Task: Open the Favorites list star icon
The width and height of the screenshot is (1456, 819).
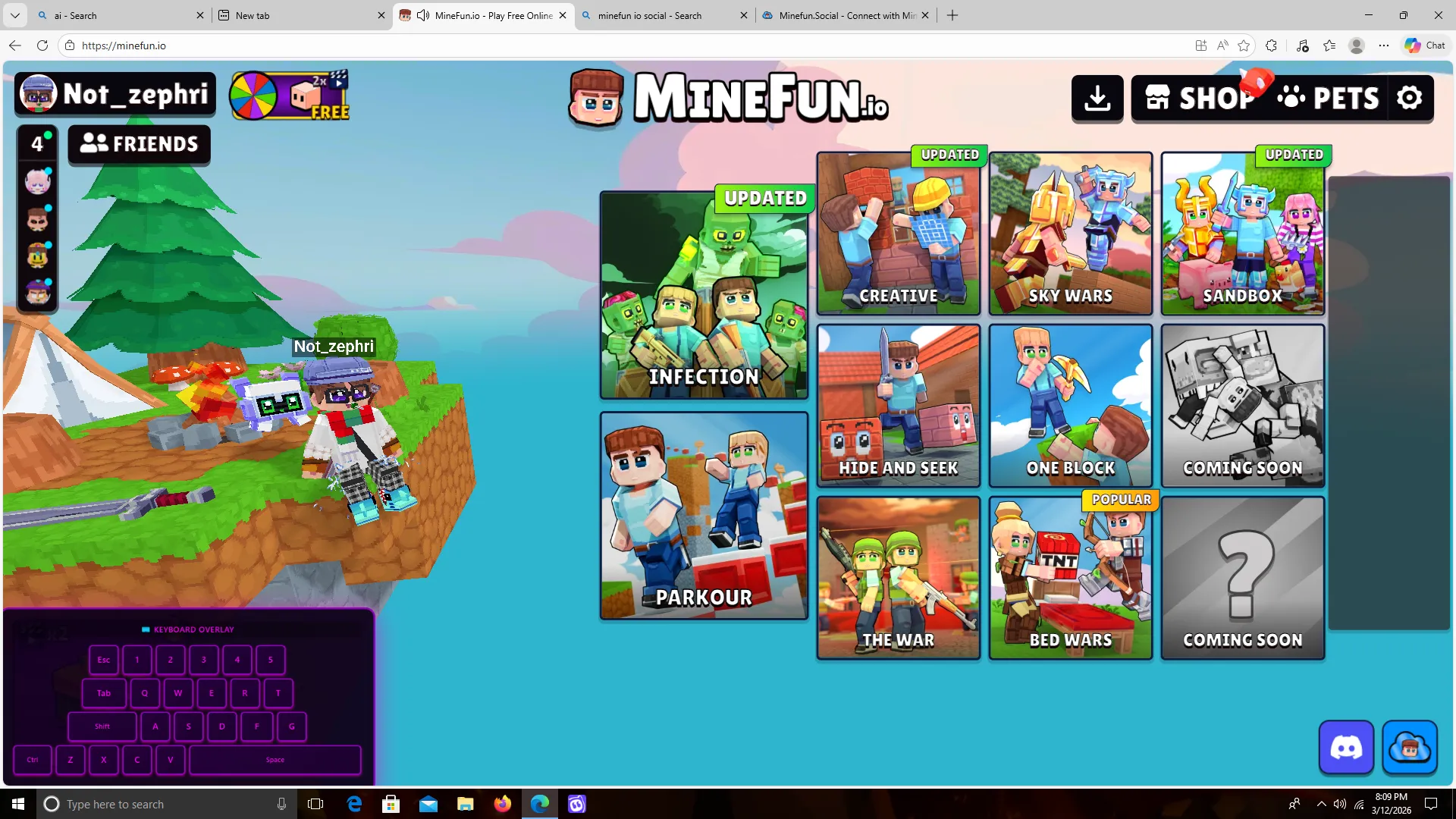Action: pyautogui.click(x=1329, y=45)
